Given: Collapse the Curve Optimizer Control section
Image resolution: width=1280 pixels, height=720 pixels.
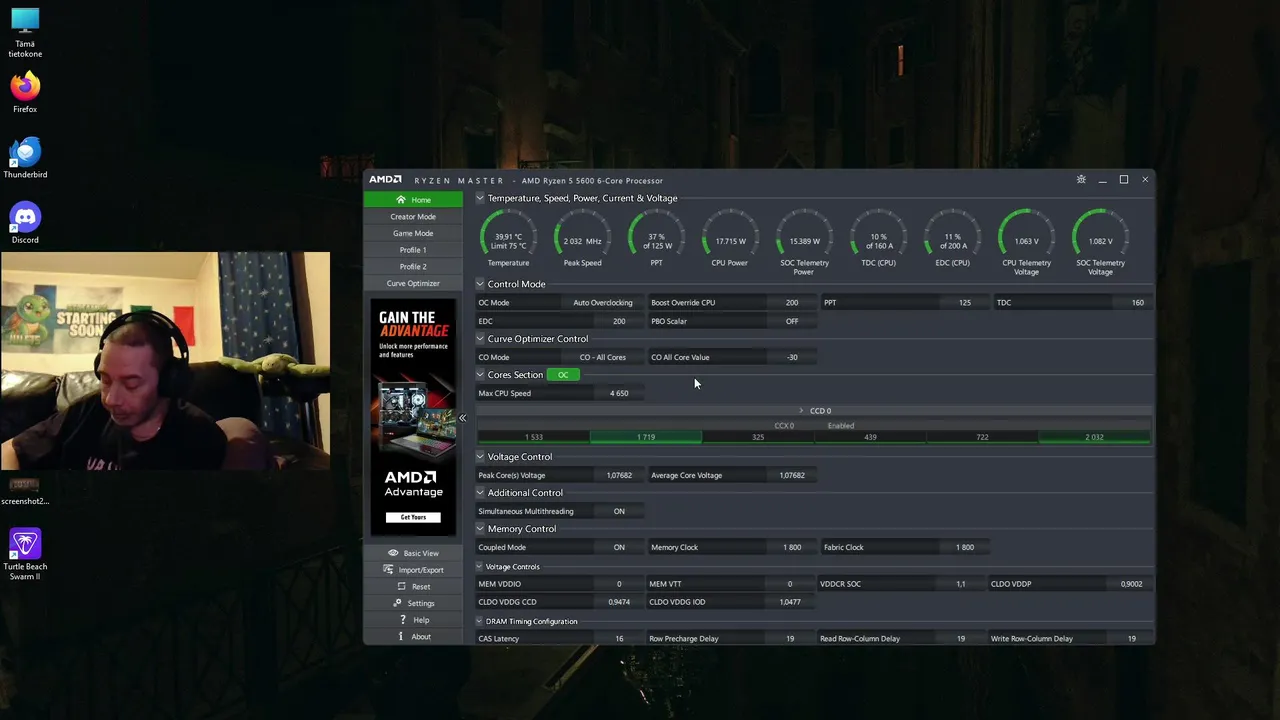Looking at the screenshot, I should 480,339.
